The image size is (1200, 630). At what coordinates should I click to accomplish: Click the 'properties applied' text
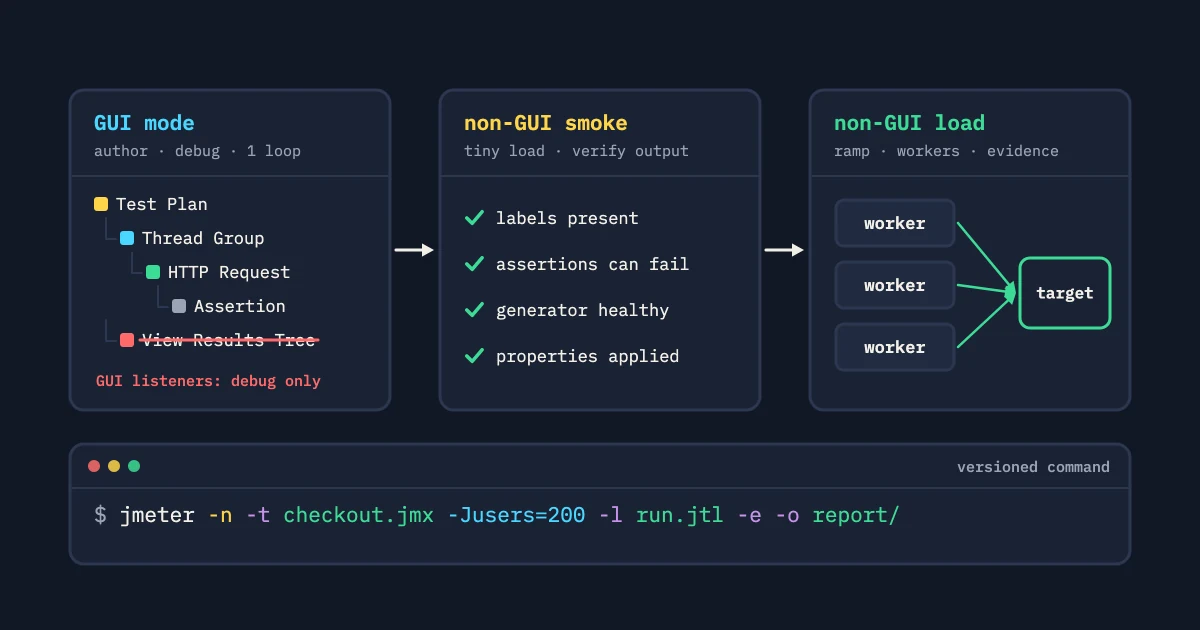(x=587, y=356)
